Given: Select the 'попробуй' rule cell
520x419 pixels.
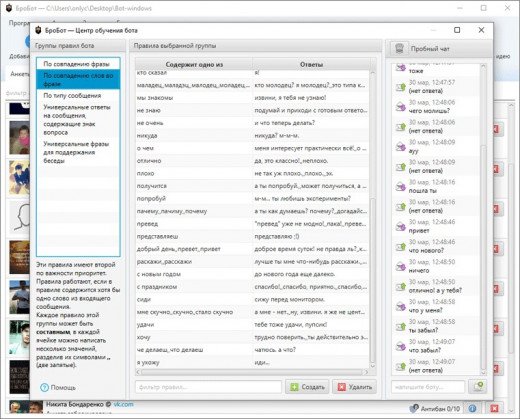Looking at the screenshot, I should click(194, 199).
